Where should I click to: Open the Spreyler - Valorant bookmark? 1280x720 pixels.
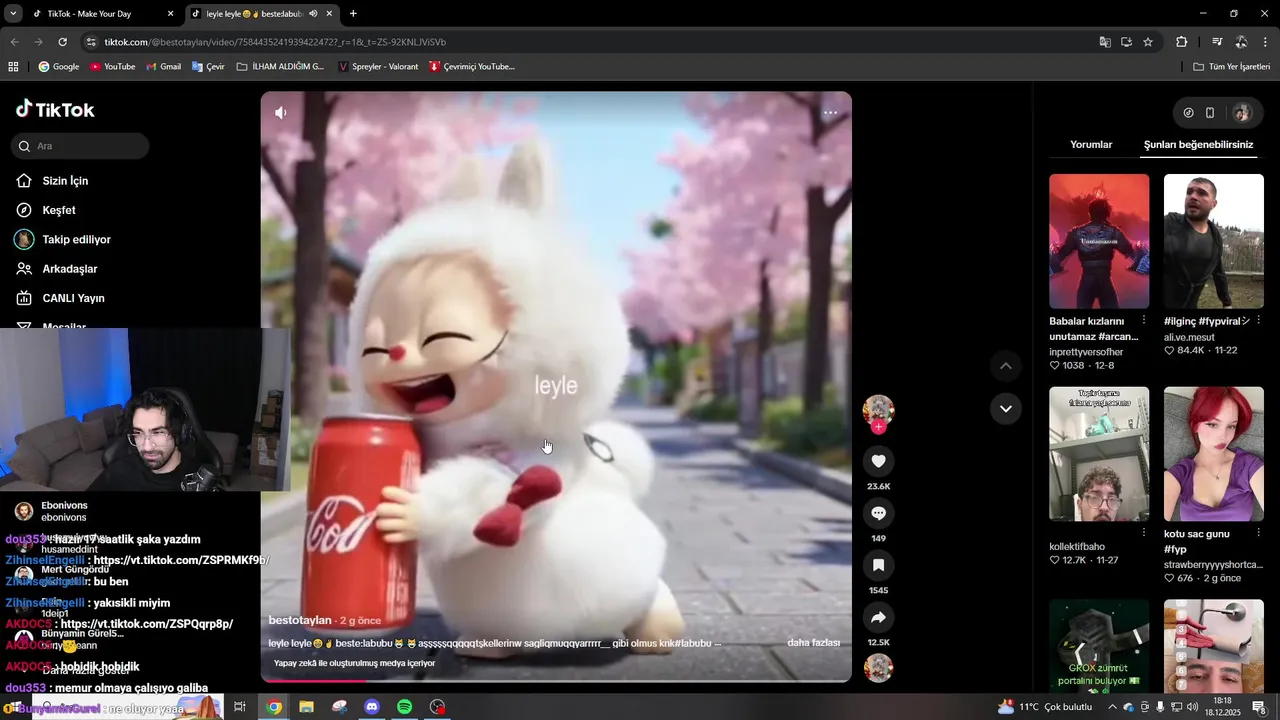378,66
